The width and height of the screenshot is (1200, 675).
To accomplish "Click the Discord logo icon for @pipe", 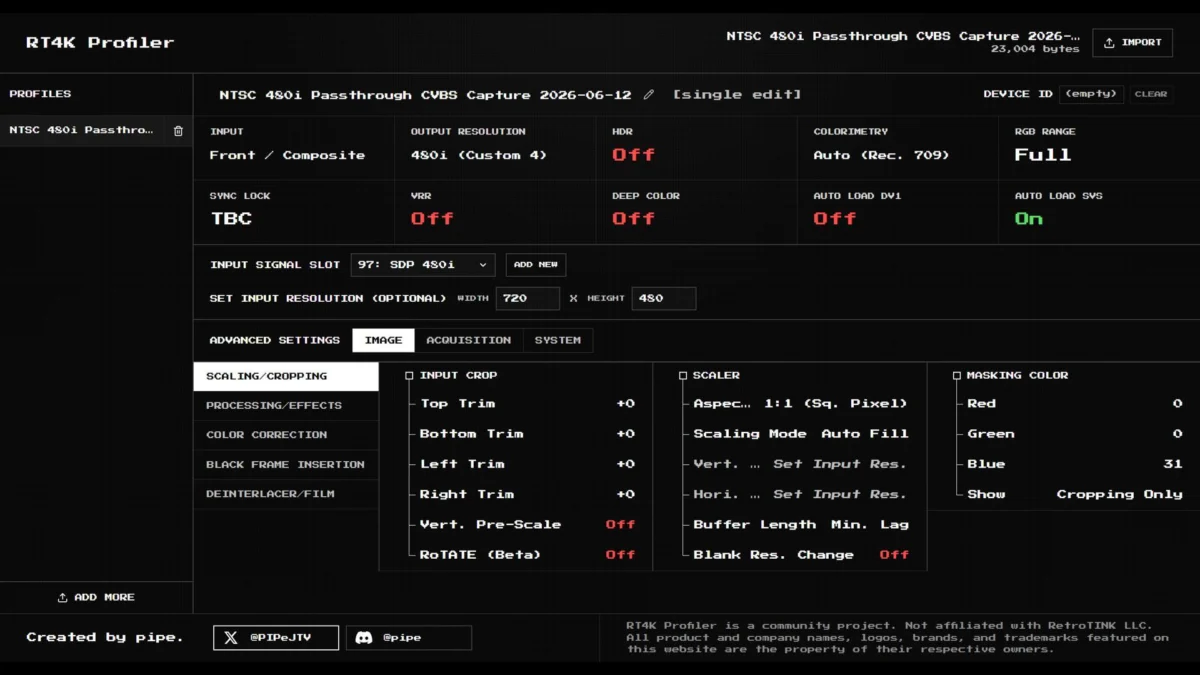I will coord(364,637).
